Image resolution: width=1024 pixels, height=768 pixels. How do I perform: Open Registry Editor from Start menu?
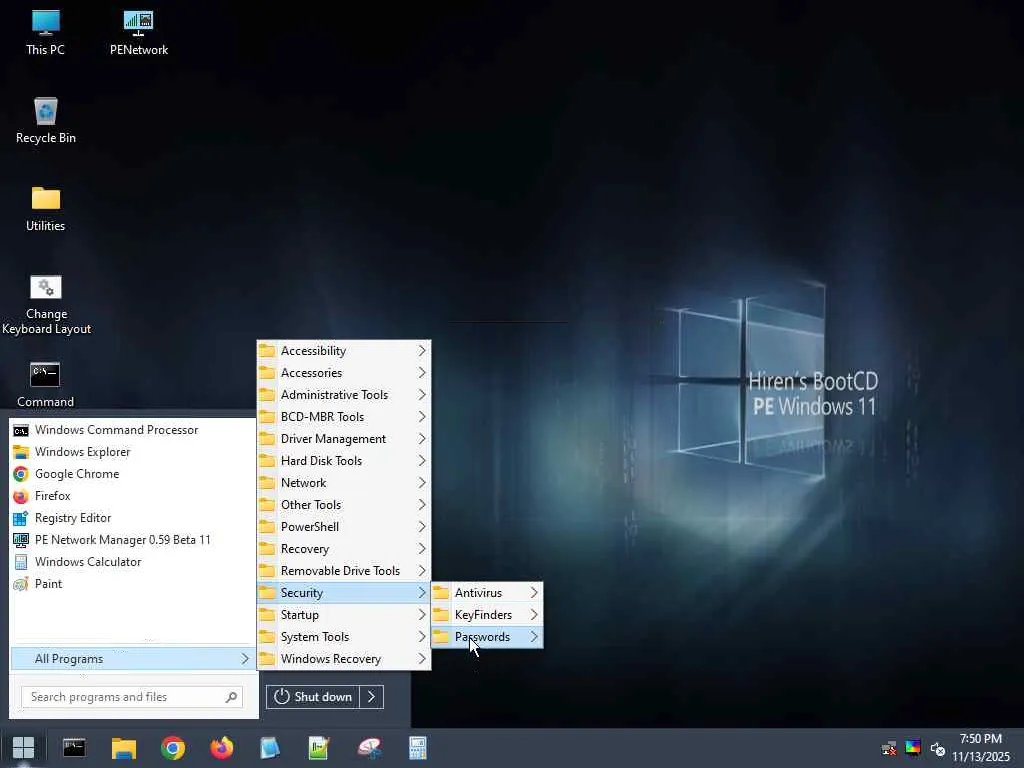click(133, 518)
